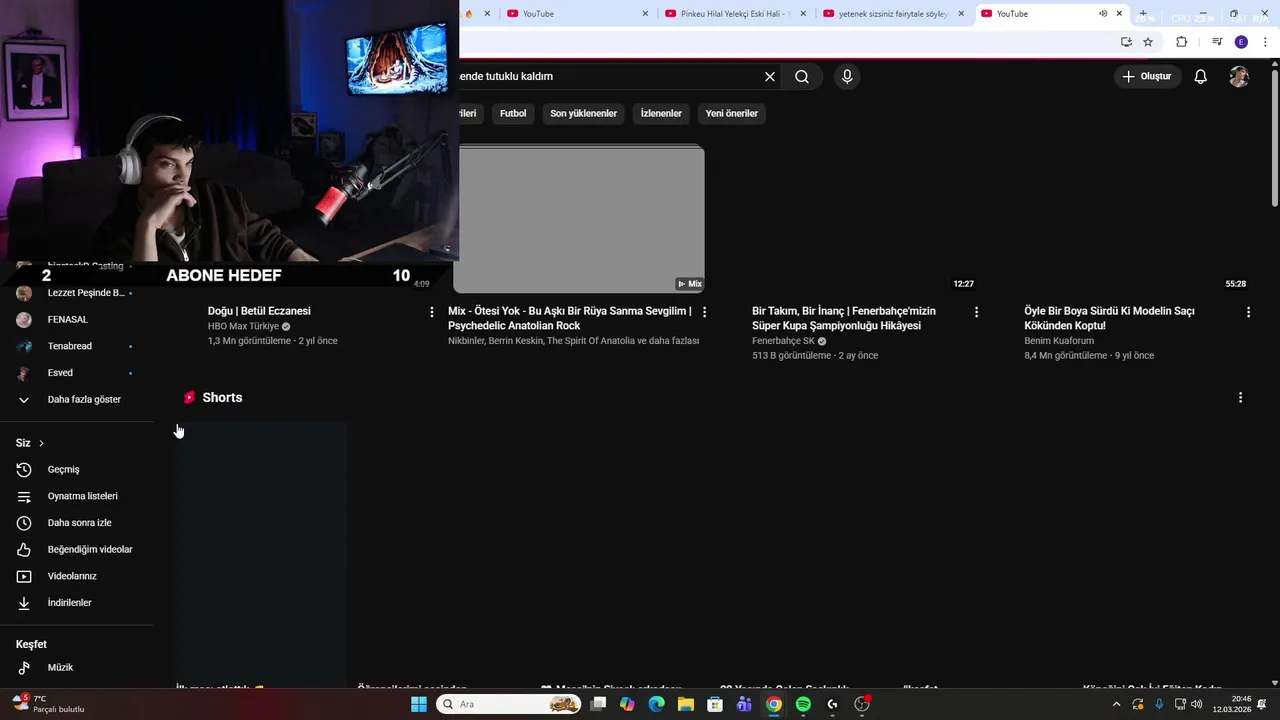Select the İzlenenler filter chip
The image size is (1280, 720).
[661, 113]
